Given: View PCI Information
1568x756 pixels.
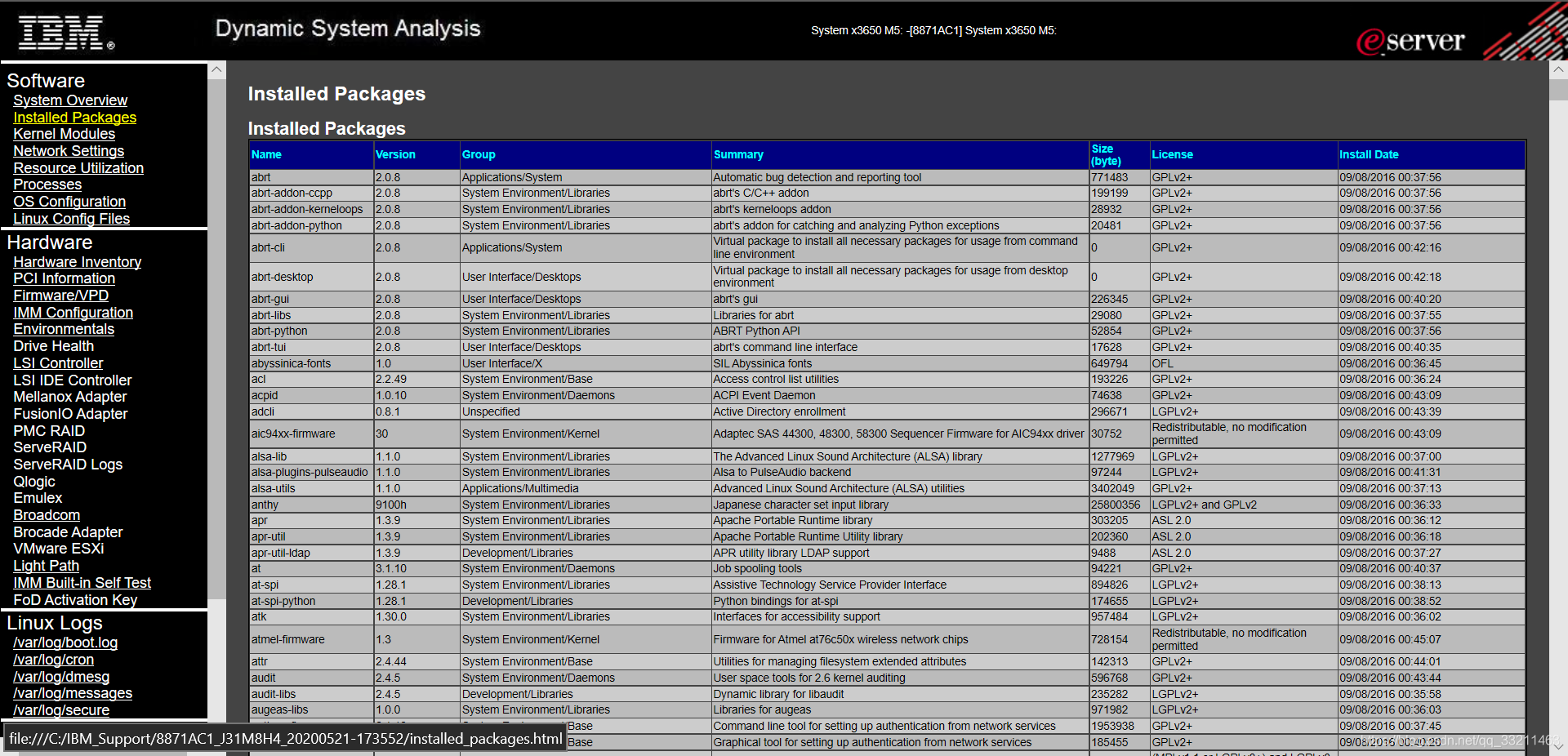Looking at the screenshot, I should click(x=64, y=278).
